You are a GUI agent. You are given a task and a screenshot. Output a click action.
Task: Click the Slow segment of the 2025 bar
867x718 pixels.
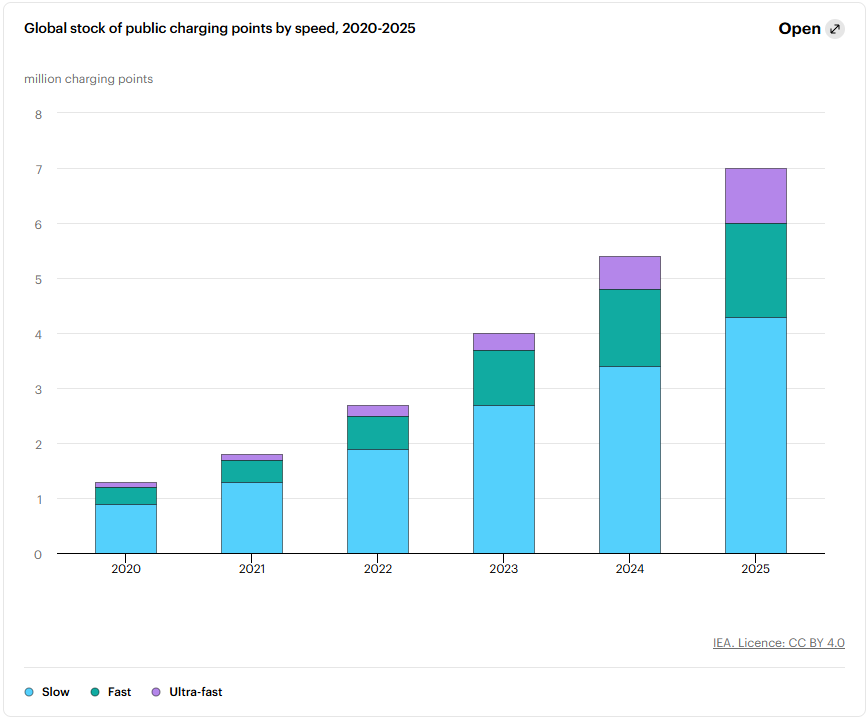point(756,436)
